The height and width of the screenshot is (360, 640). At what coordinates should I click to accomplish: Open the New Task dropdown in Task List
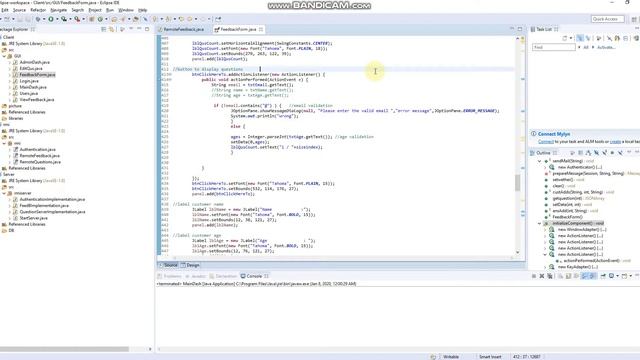pos(571,38)
